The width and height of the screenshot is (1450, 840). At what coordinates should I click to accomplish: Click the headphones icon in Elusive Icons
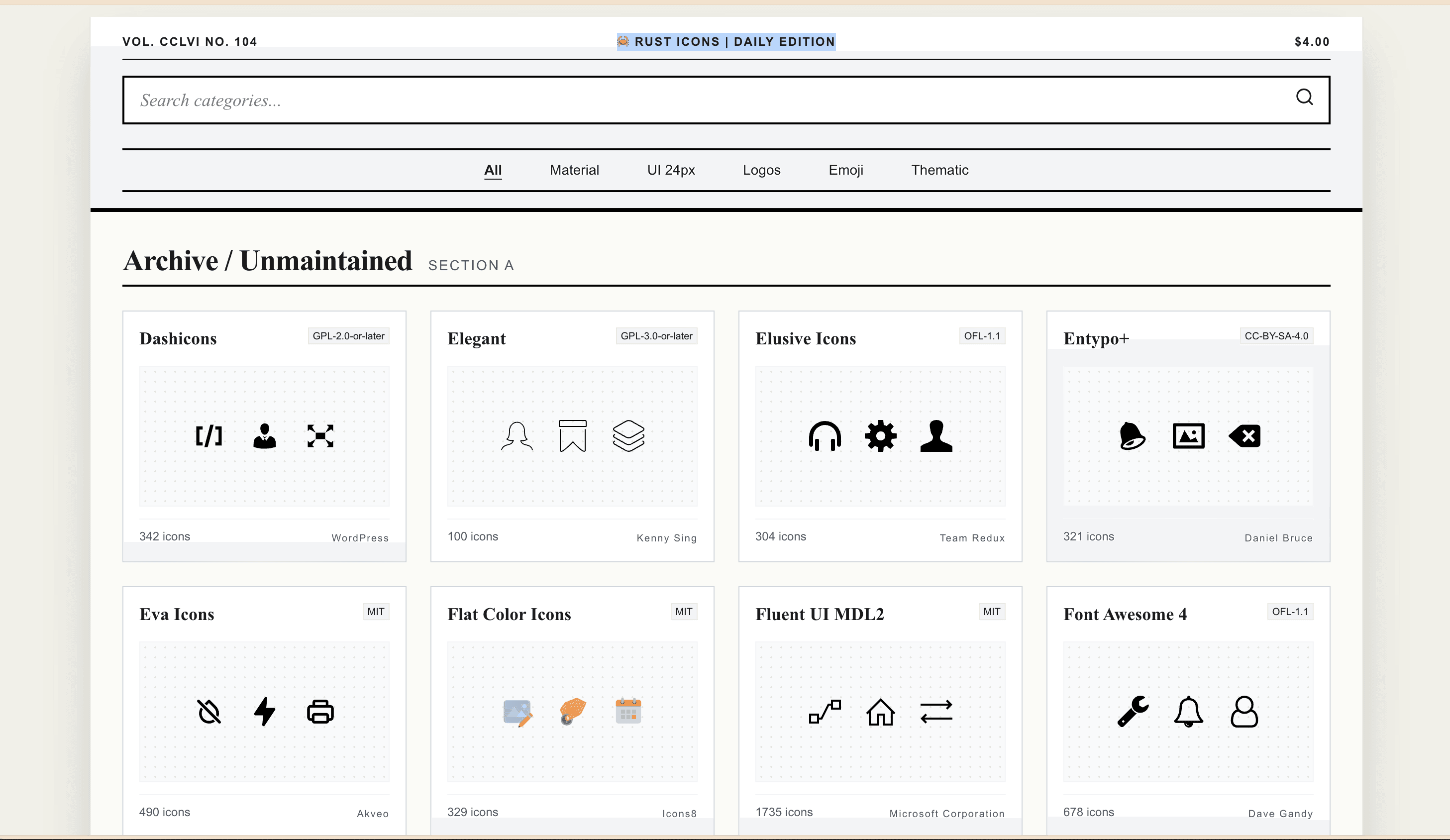click(x=825, y=436)
